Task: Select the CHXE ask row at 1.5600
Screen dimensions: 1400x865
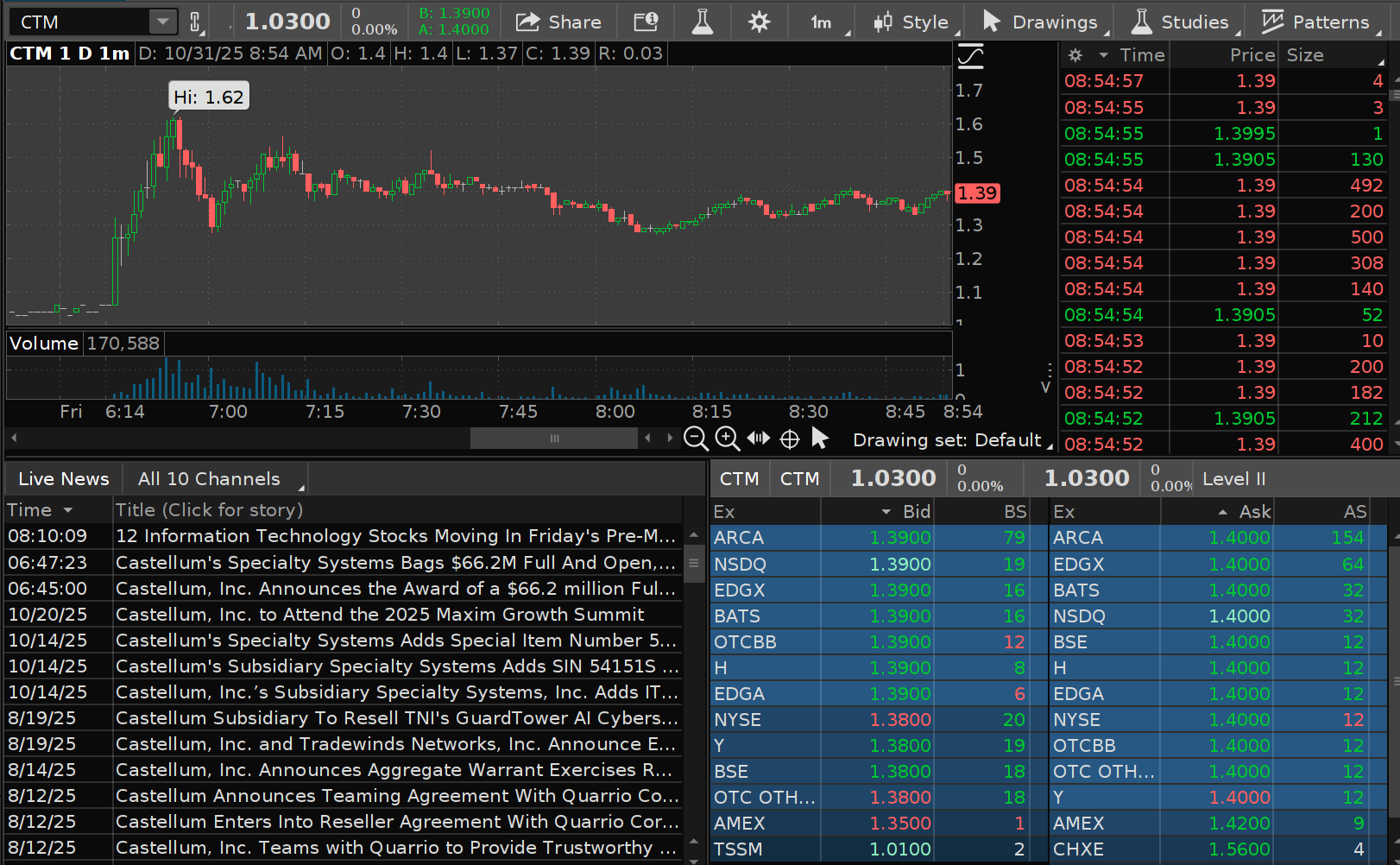Action: [1219, 849]
